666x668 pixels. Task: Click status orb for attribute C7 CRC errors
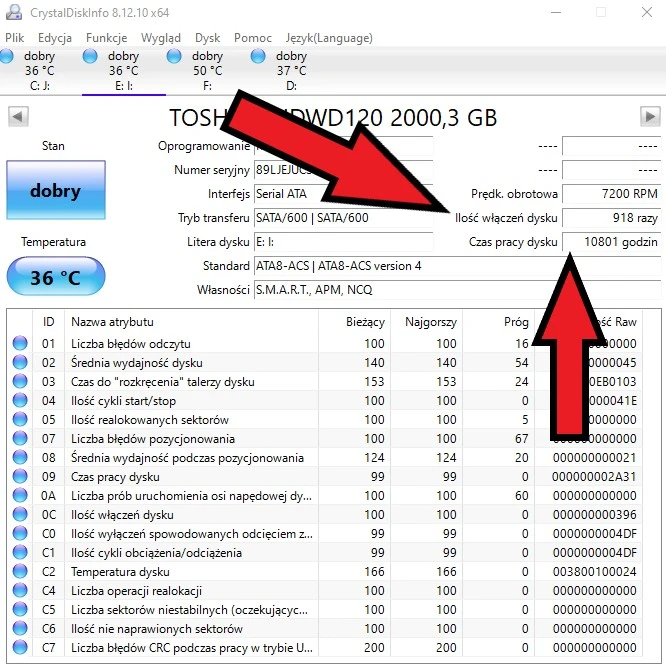coord(20,648)
